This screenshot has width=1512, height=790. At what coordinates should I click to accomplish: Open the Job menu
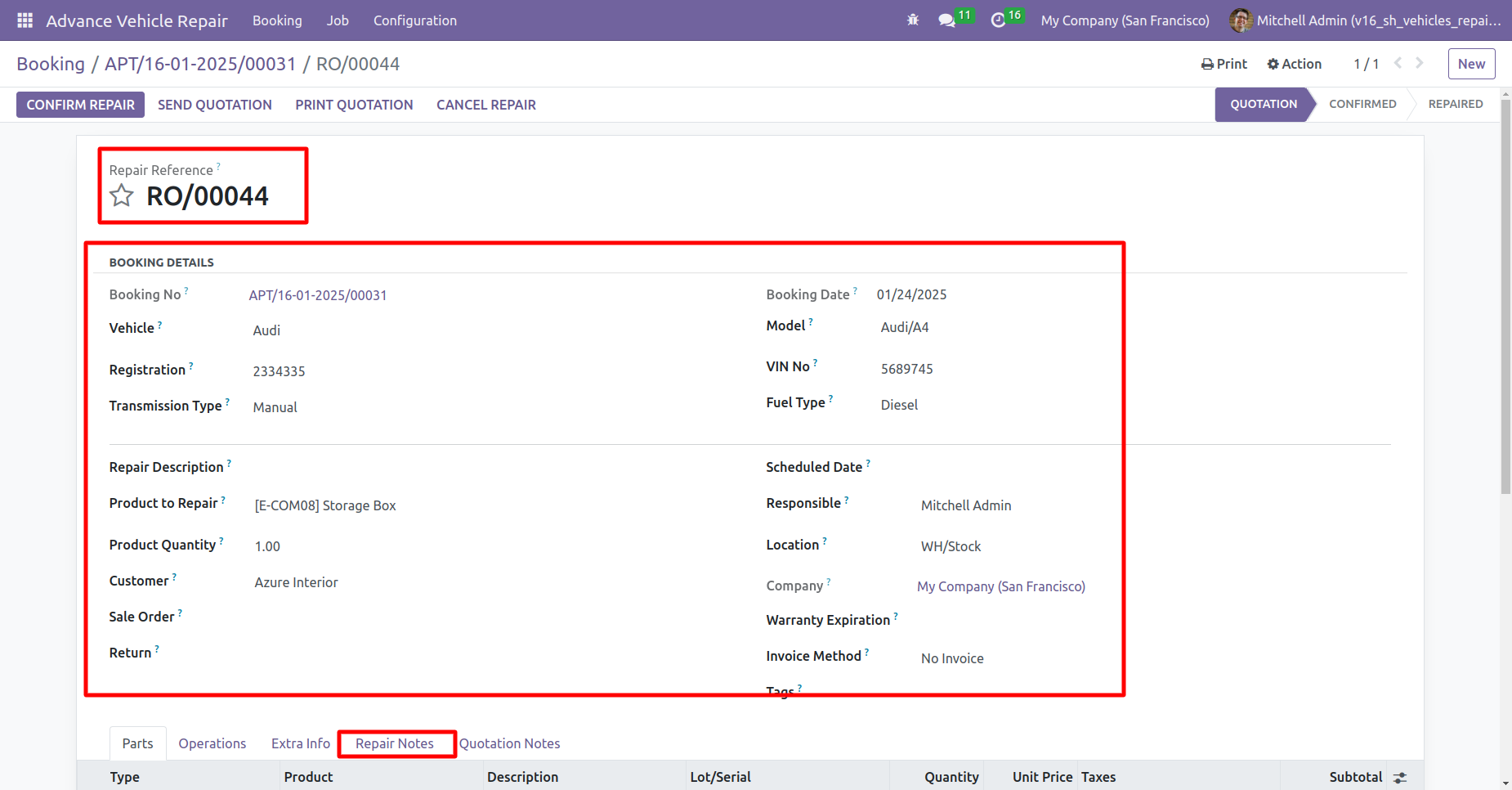[338, 20]
